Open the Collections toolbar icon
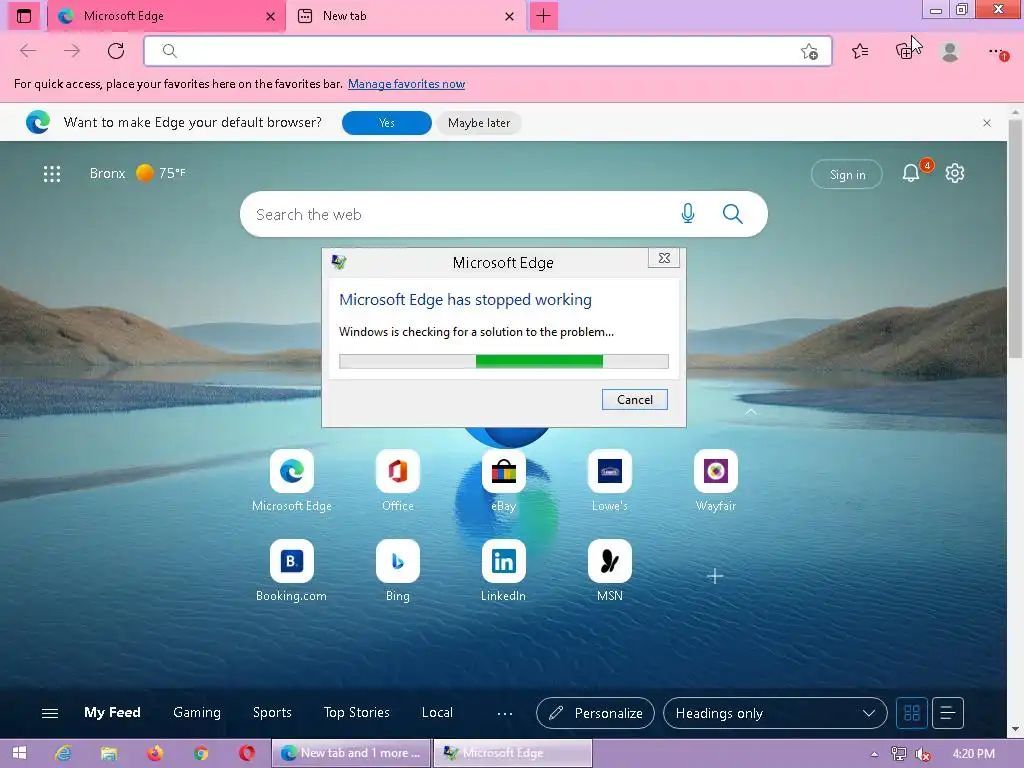The width and height of the screenshot is (1024, 768). (x=904, y=51)
